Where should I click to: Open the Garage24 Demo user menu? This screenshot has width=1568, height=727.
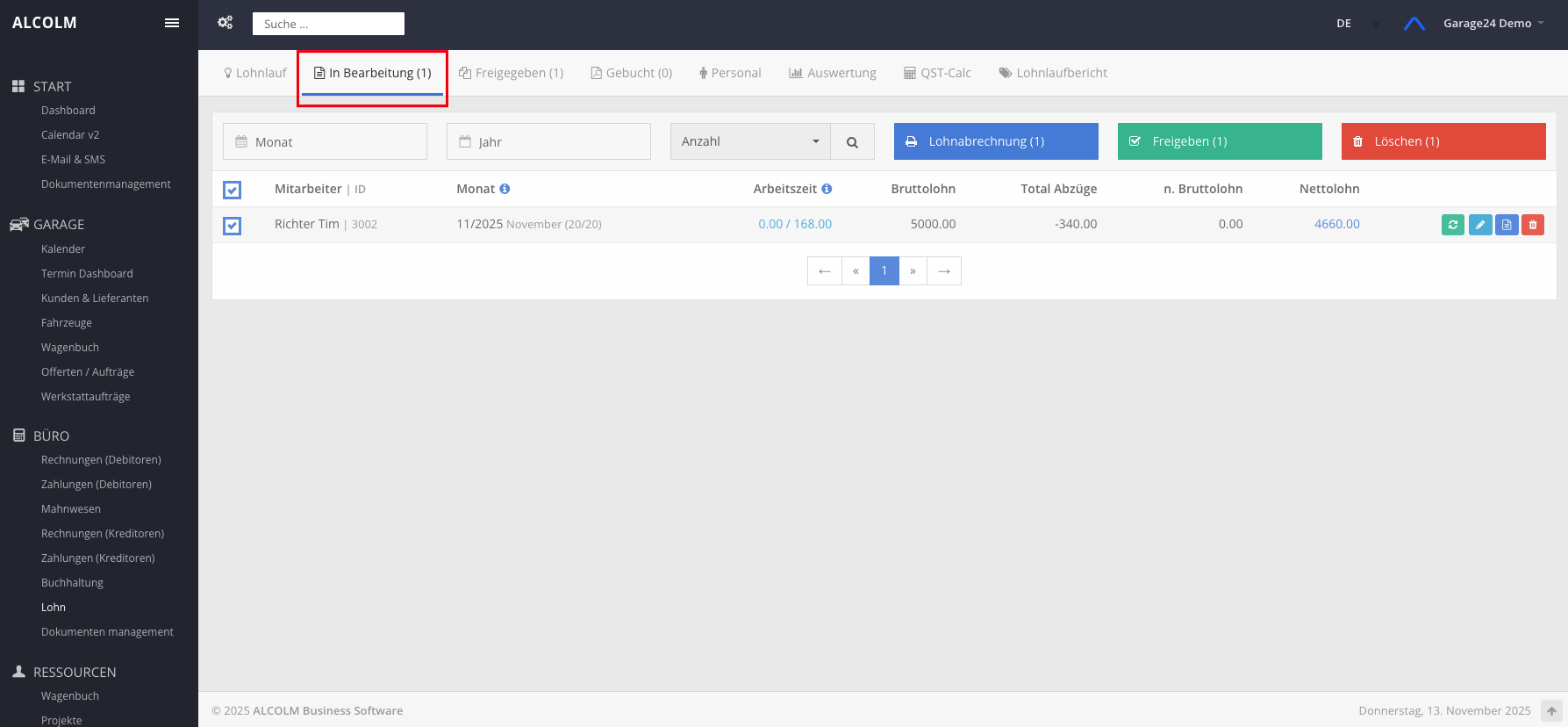[1493, 24]
